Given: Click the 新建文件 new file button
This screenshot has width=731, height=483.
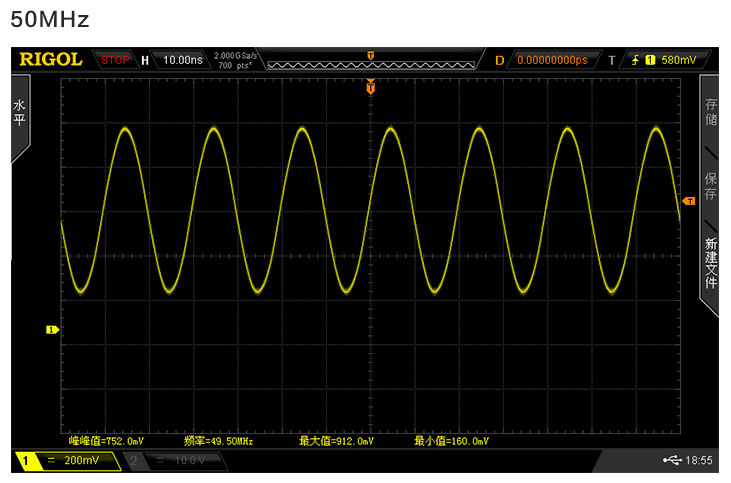Looking at the screenshot, I should pos(710,264).
